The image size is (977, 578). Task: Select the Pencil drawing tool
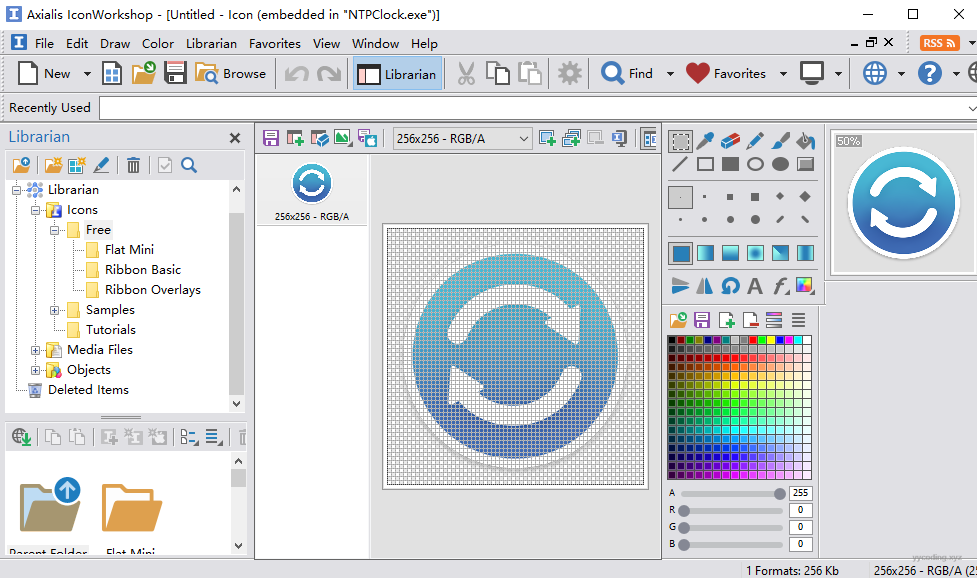(x=755, y=141)
